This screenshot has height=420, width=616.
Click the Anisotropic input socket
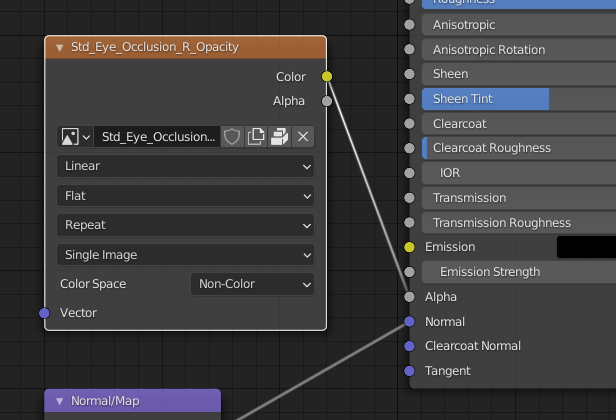click(x=409, y=25)
